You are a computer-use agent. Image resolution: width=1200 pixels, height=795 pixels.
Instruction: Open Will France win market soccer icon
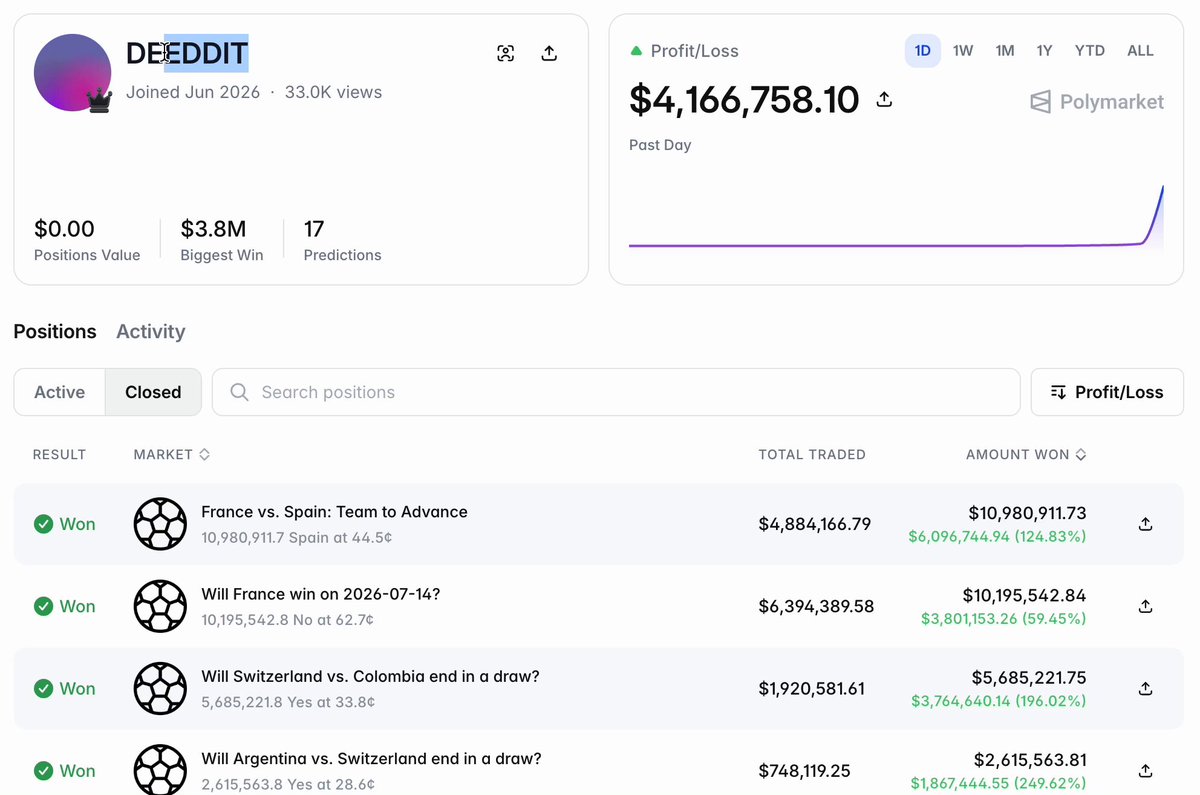(160, 606)
